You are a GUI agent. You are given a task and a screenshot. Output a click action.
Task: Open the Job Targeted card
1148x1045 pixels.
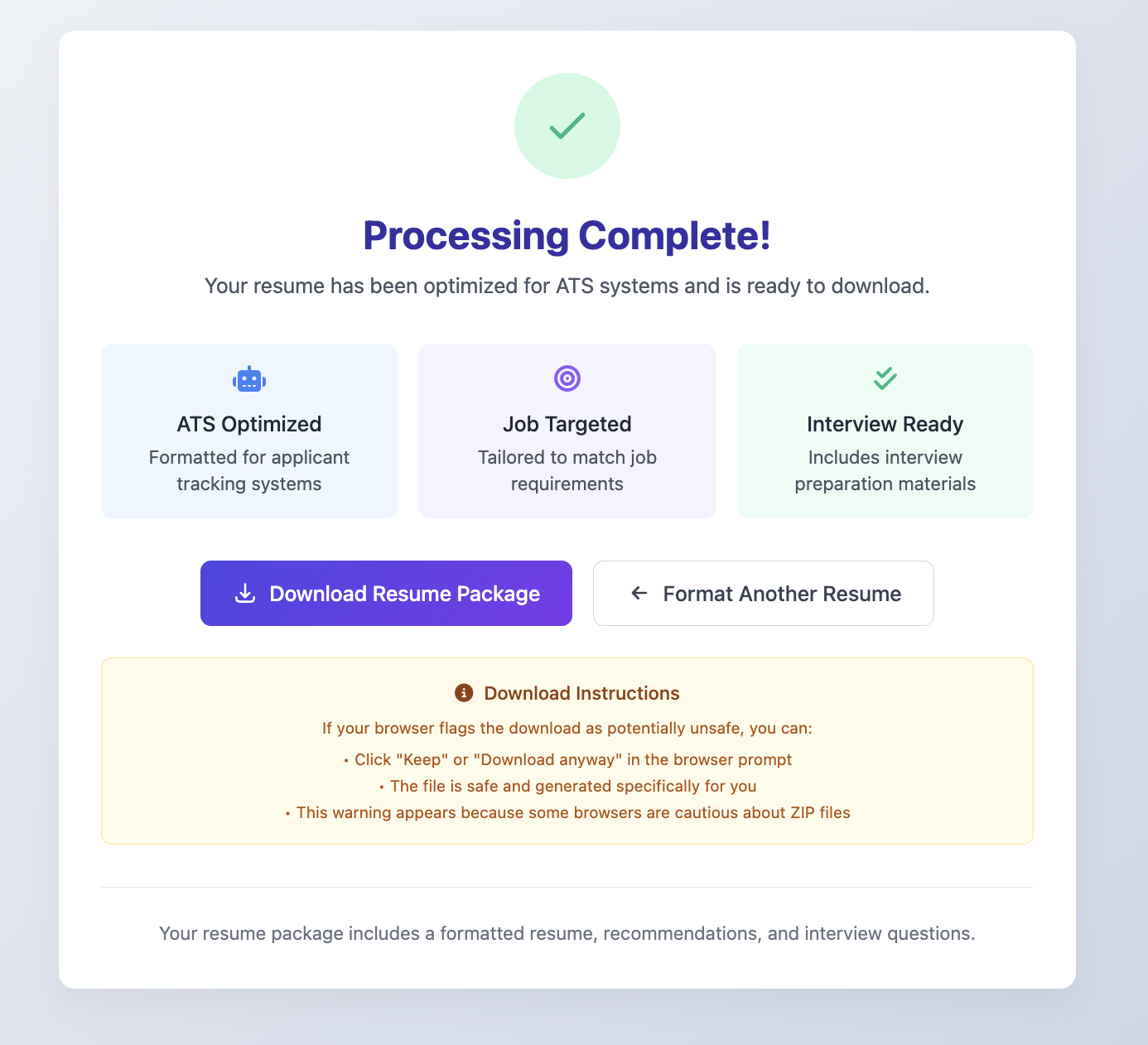[567, 431]
